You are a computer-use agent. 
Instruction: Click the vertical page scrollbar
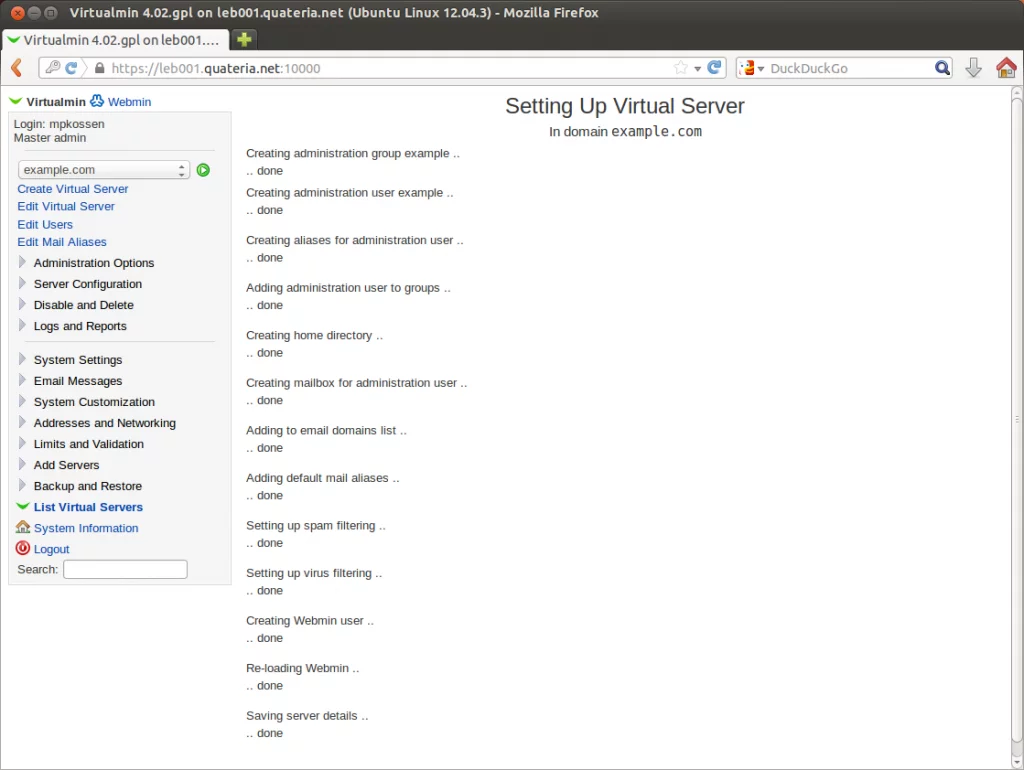(x=1017, y=418)
